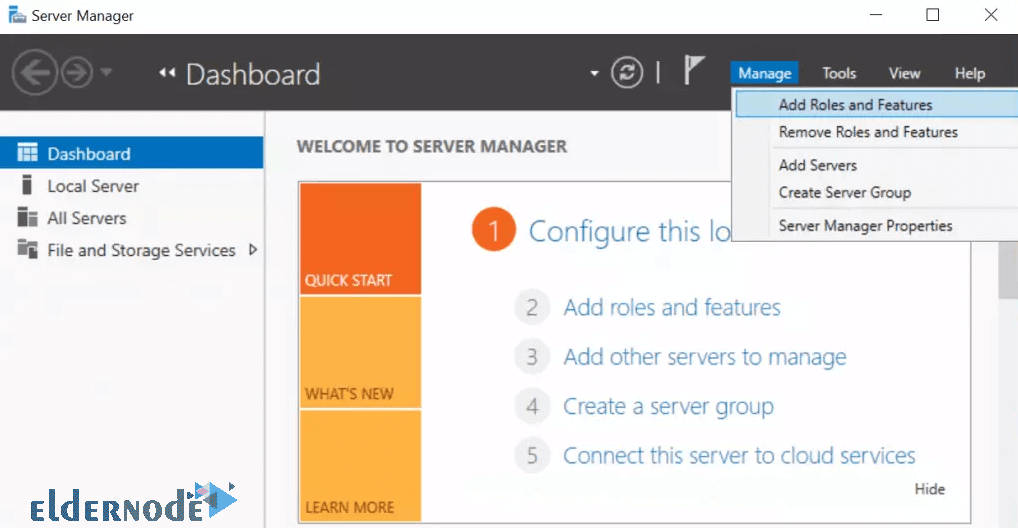Expand the File and Storage Services arrow
The width and height of the screenshot is (1018, 528).
[x=253, y=249]
